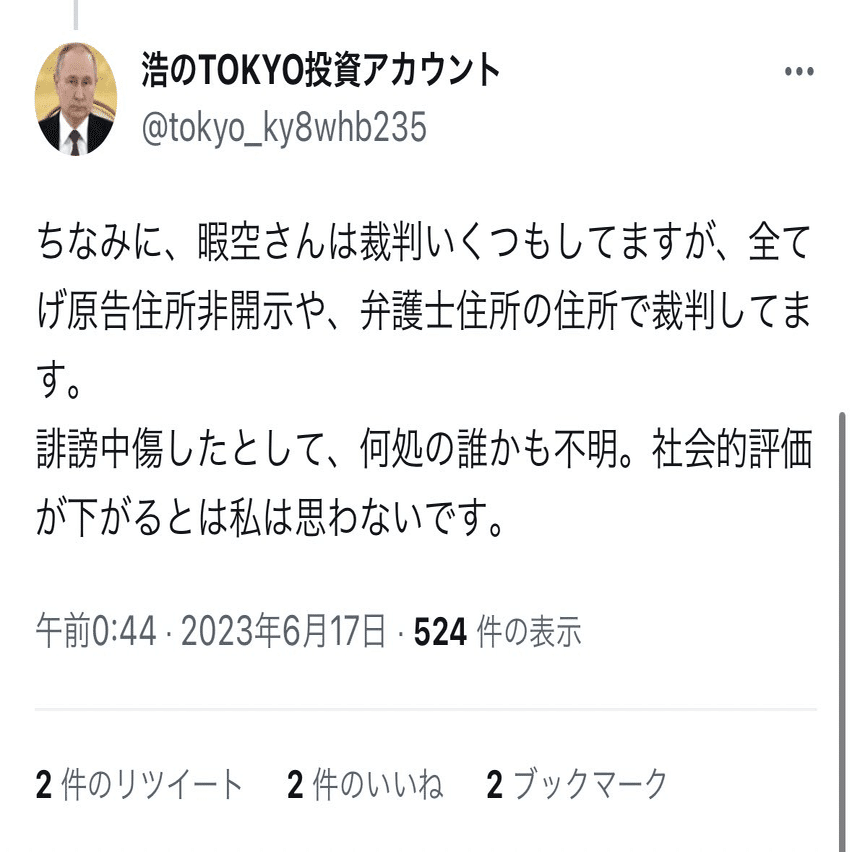Click the vertical scrollbar on right edge
The image size is (852, 852).
pyautogui.click(x=842, y=630)
